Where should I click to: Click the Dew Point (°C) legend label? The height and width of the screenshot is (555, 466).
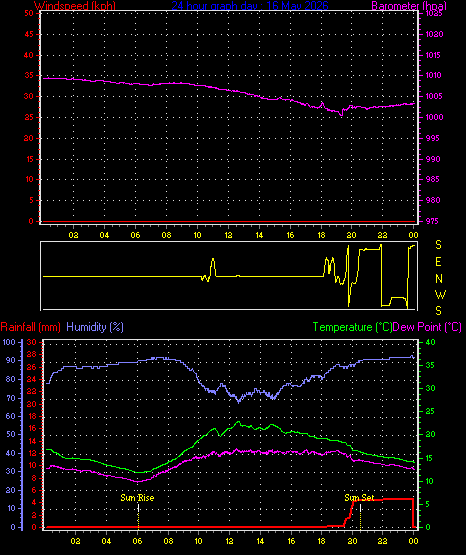pyautogui.click(x=427, y=327)
